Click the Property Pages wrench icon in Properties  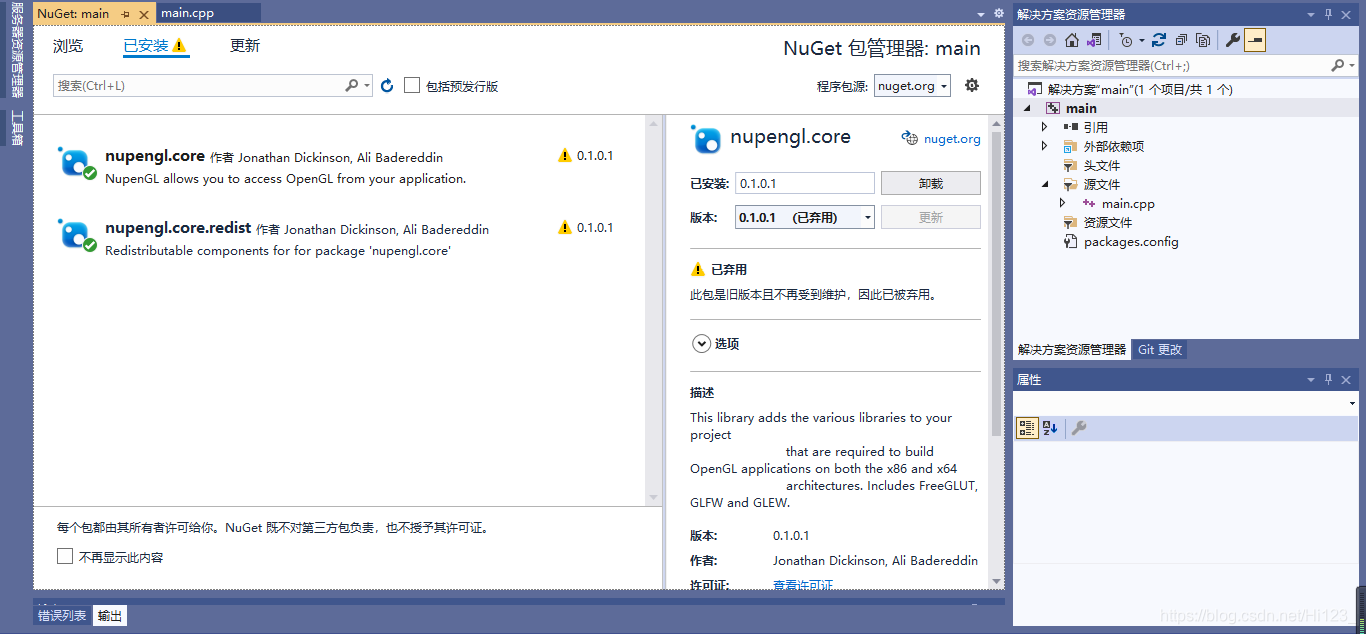click(x=1079, y=428)
